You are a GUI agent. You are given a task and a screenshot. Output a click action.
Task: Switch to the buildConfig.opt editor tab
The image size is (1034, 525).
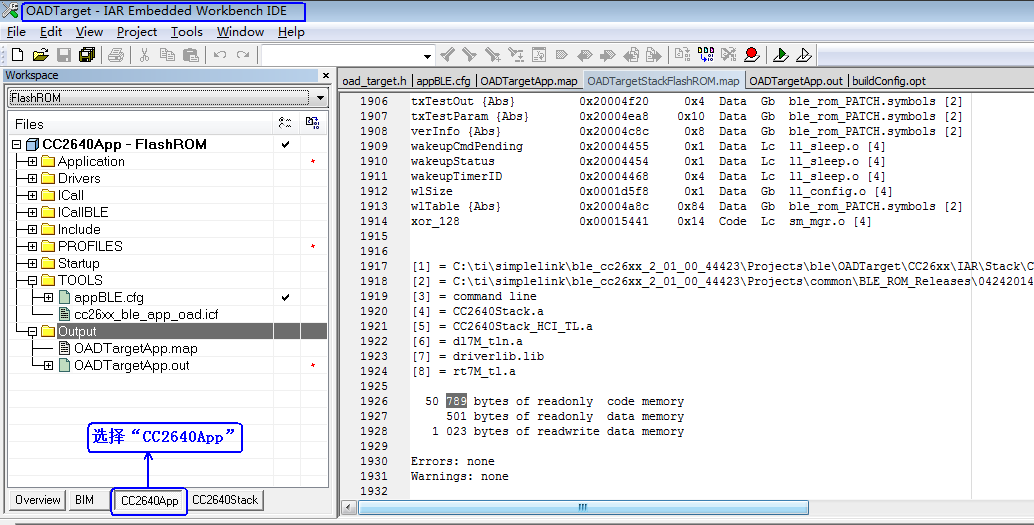[x=889, y=81]
